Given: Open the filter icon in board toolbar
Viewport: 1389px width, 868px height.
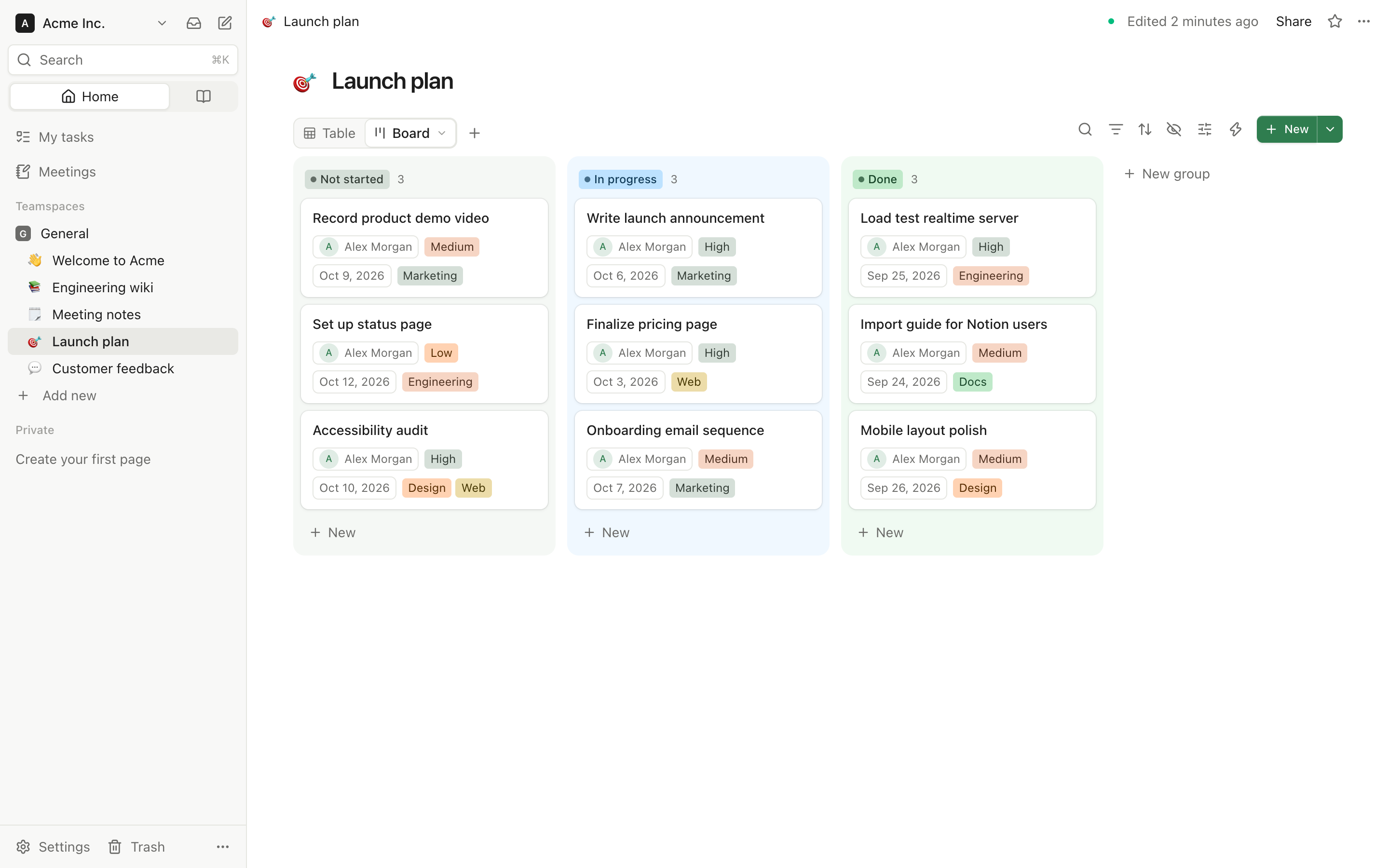Looking at the screenshot, I should coord(1115,129).
